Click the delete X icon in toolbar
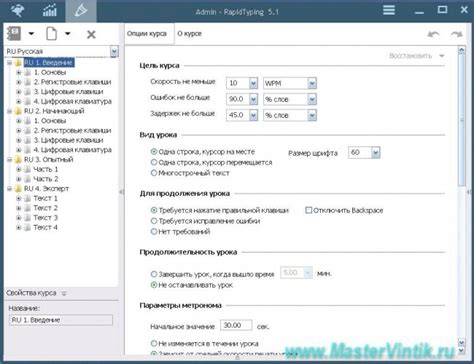This screenshot has width=474, height=364. 91,34
